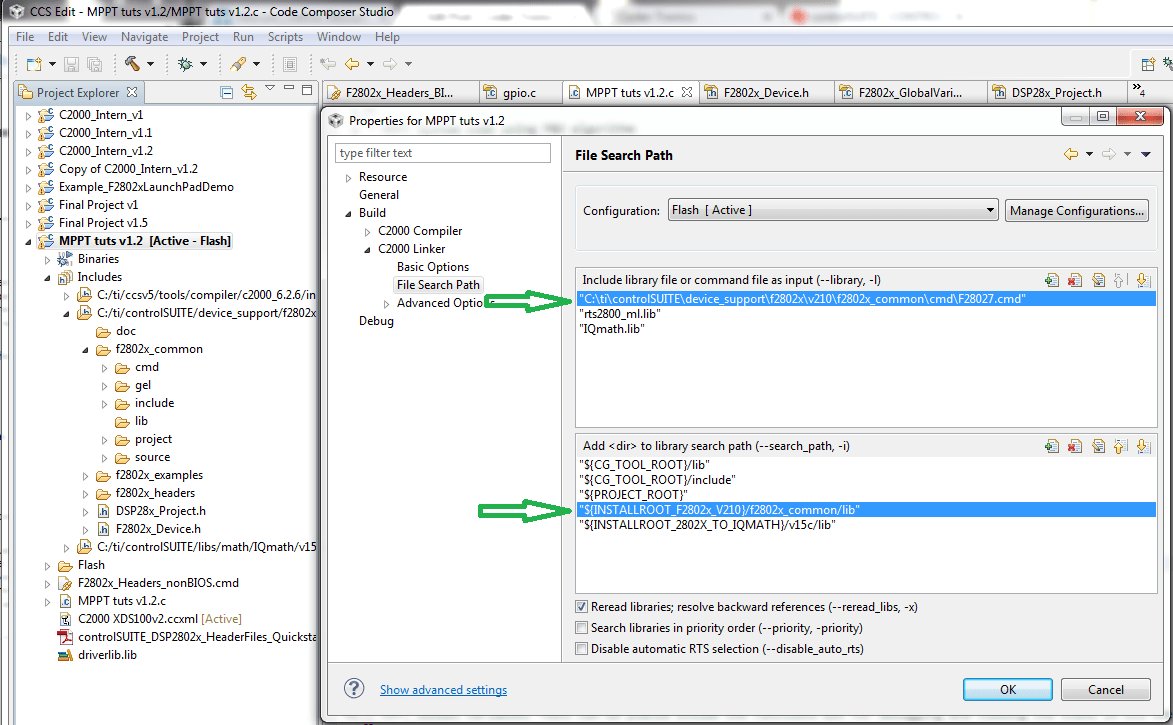Open the Project menu
This screenshot has height=725, width=1173.
coord(200,36)
